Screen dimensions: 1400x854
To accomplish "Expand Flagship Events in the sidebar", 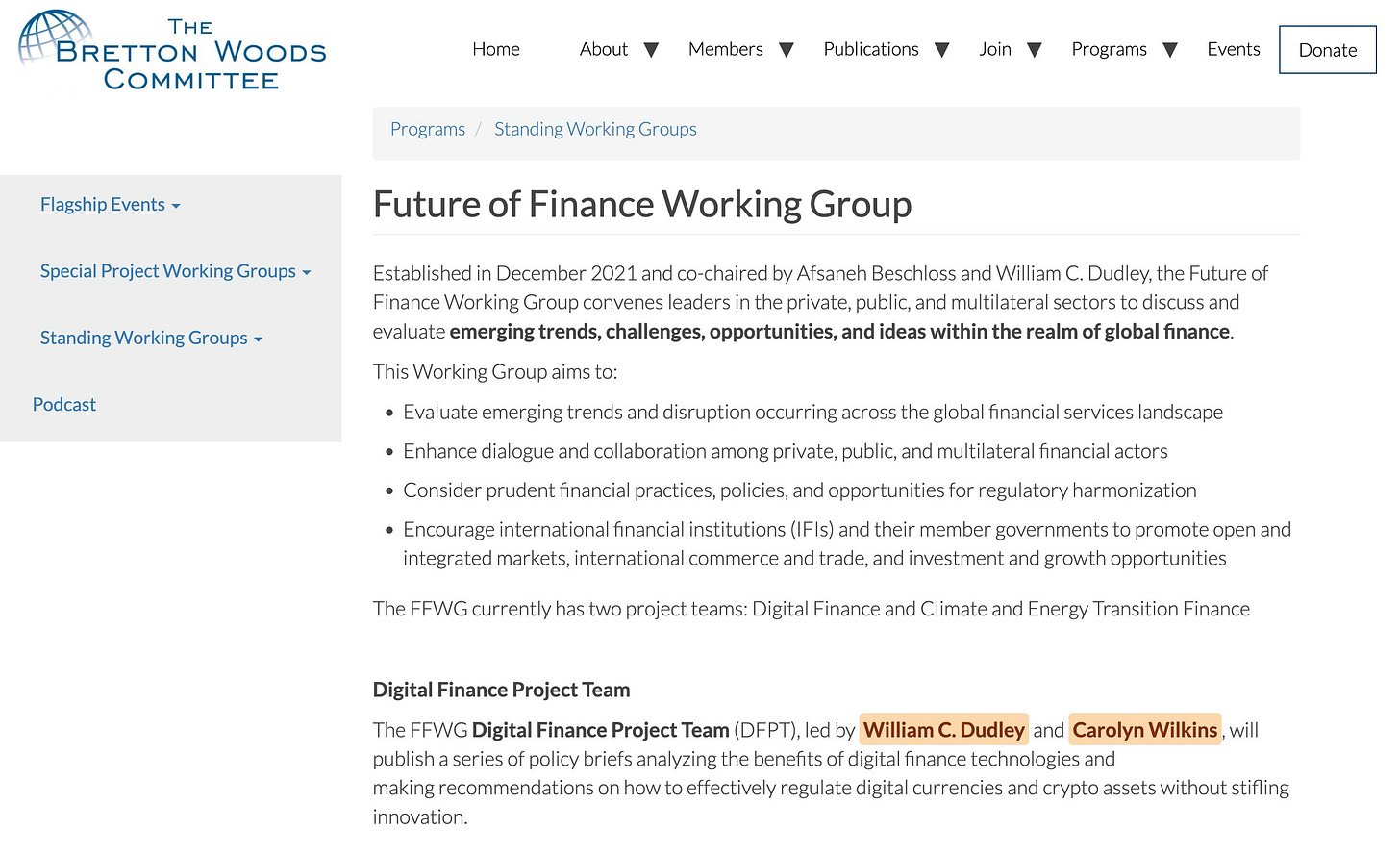I will point(111,205).
